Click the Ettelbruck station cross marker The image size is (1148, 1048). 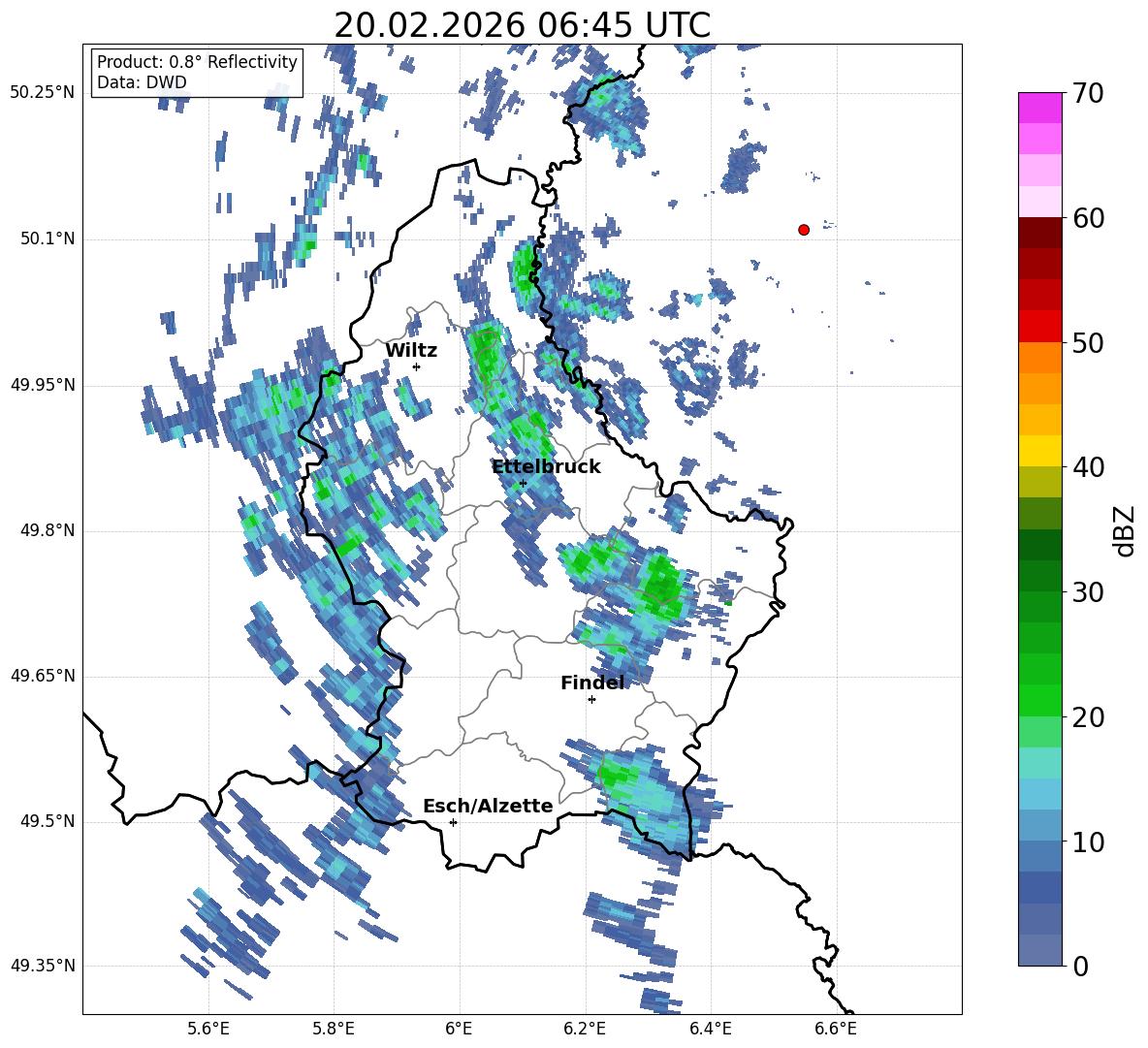click(x=523, y=483)
